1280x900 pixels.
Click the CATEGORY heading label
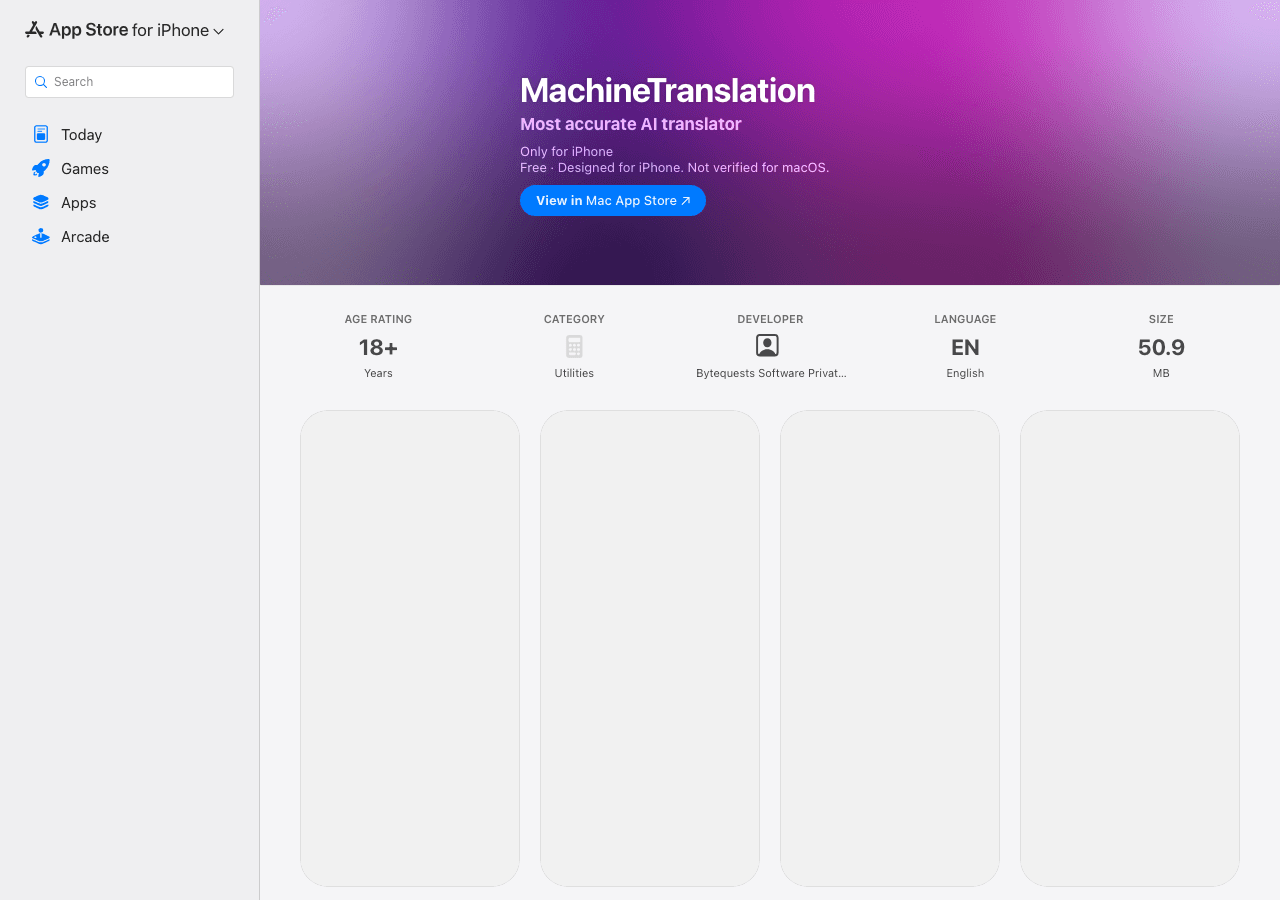tap(574, 319)
